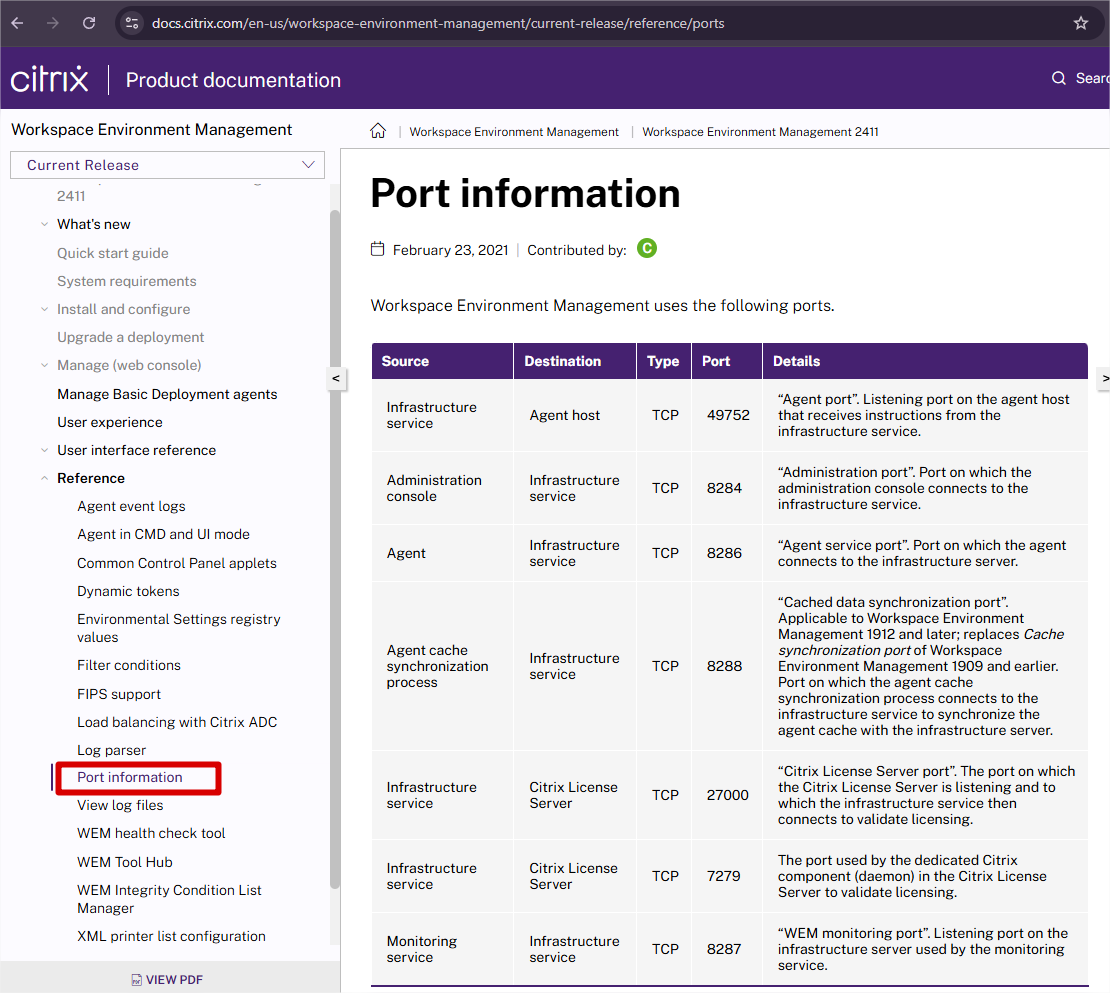The height and width of the screenshot is (993, 1110).
Task: Click the green contributor C avatar
Action: [x=646, y=248]
